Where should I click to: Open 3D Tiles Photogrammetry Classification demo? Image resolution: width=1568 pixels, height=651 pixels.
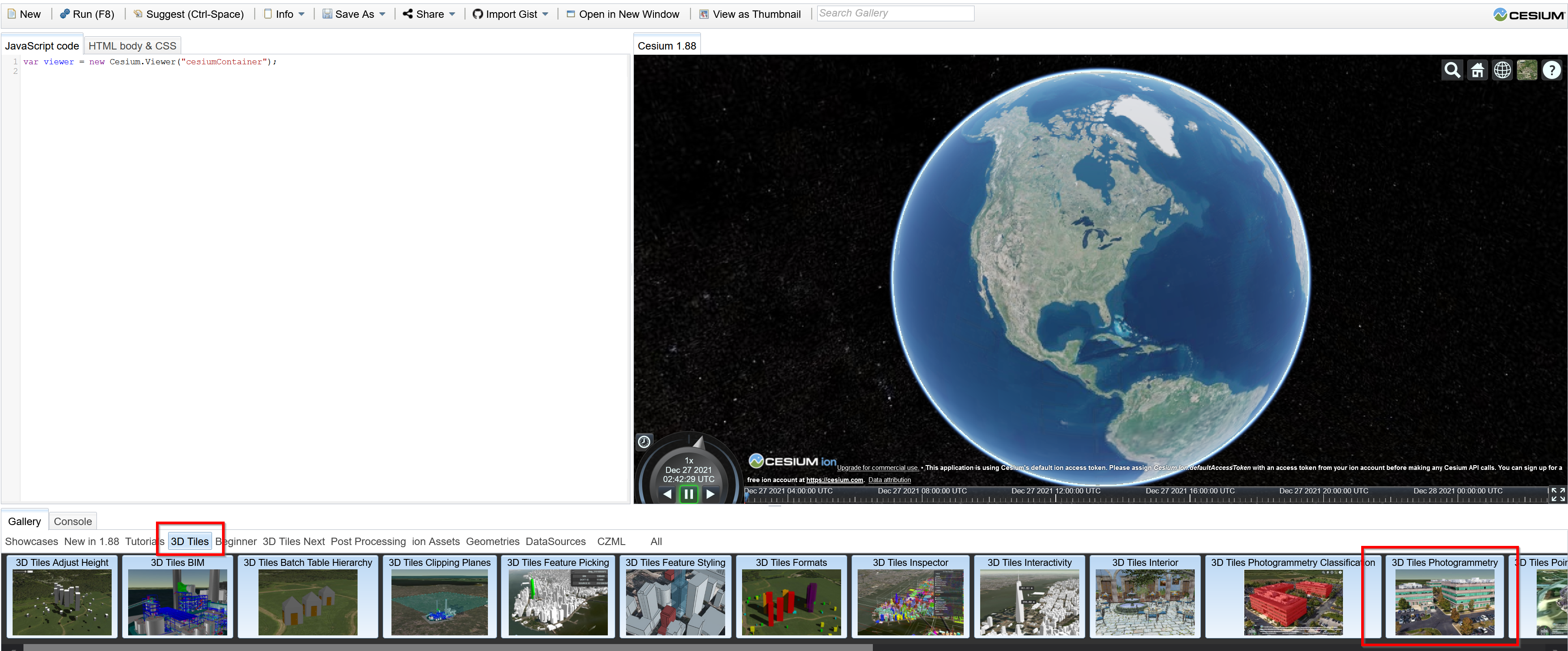point(1292,596)
